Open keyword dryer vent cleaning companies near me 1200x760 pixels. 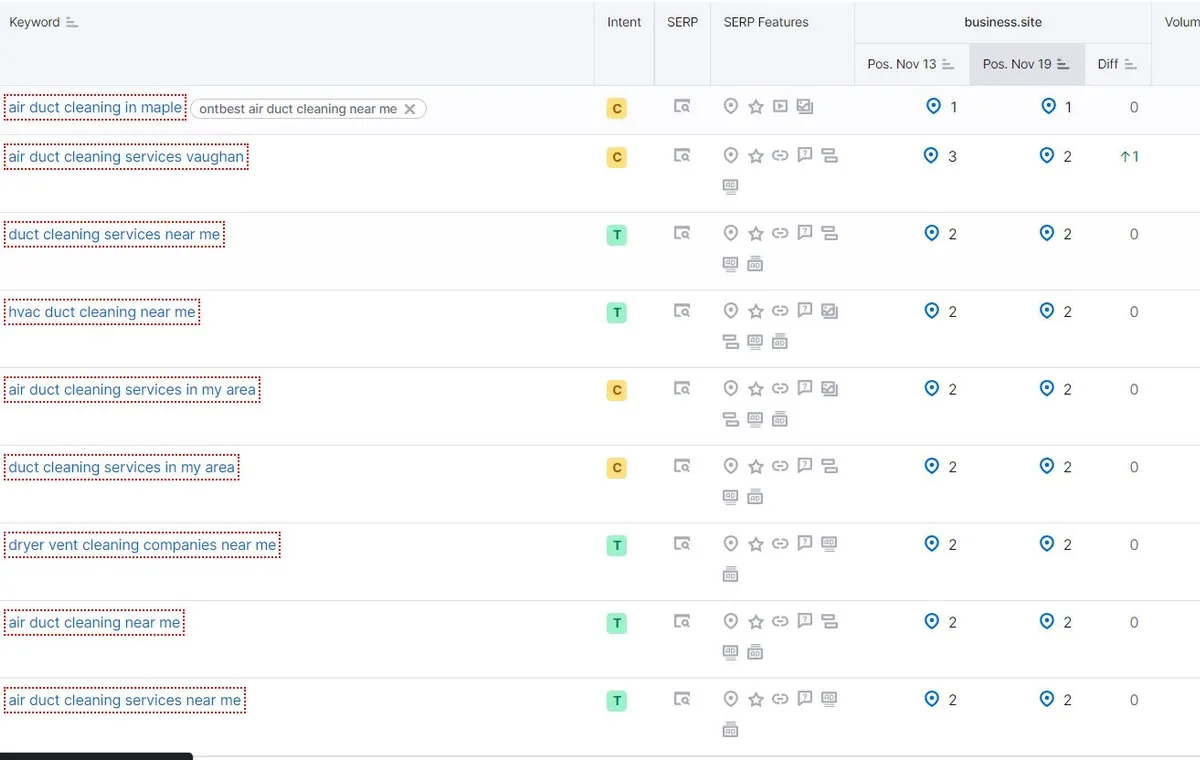pyautogui.click(x=142, y=545)
